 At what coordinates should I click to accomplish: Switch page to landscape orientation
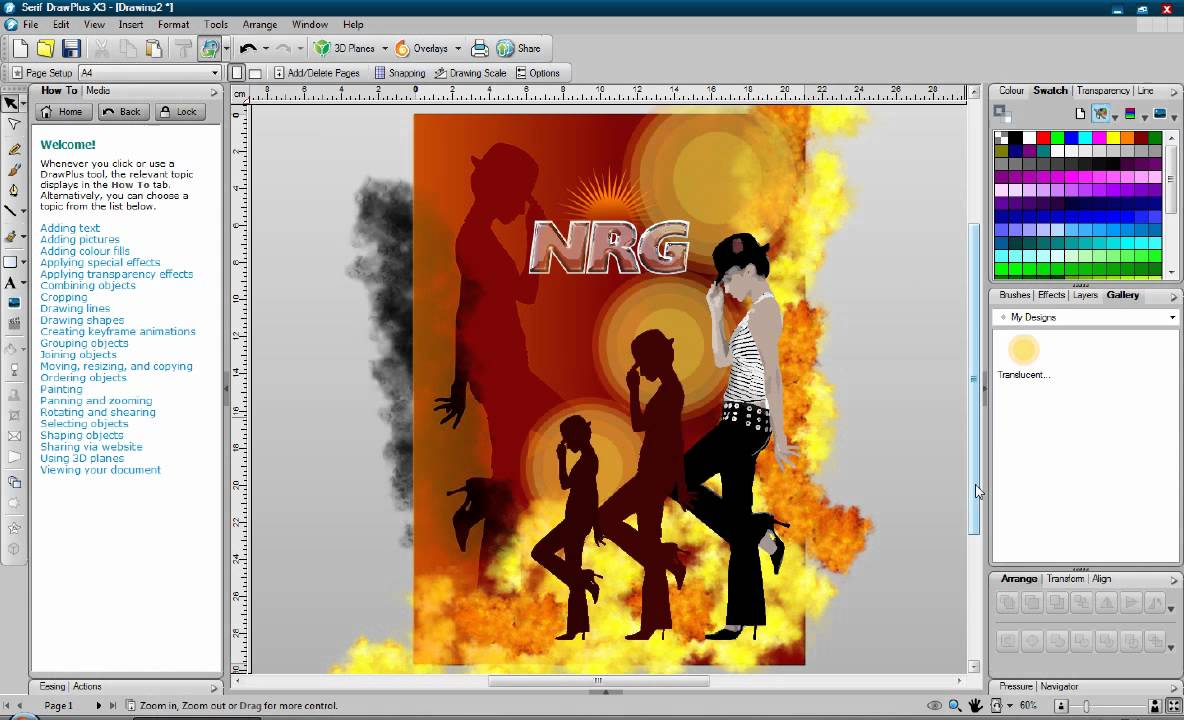point(255,73)
